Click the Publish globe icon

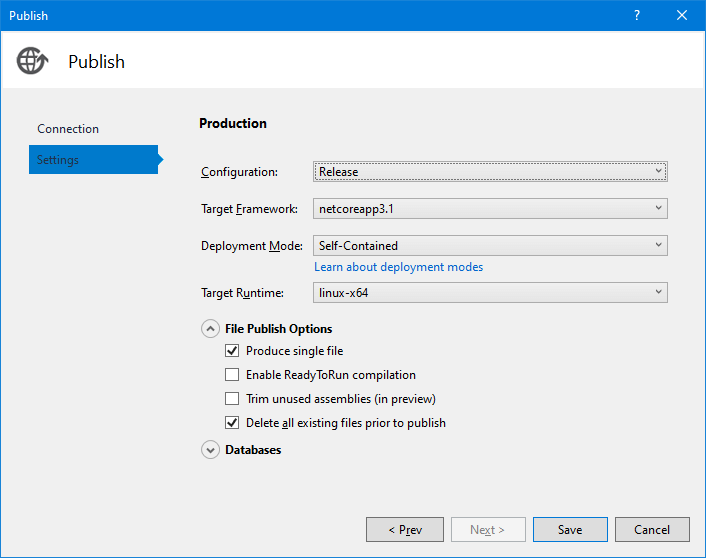point(32,61)
